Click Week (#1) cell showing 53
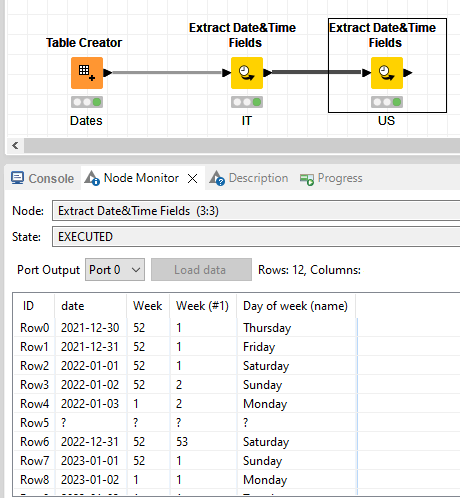 coord(182,442)
